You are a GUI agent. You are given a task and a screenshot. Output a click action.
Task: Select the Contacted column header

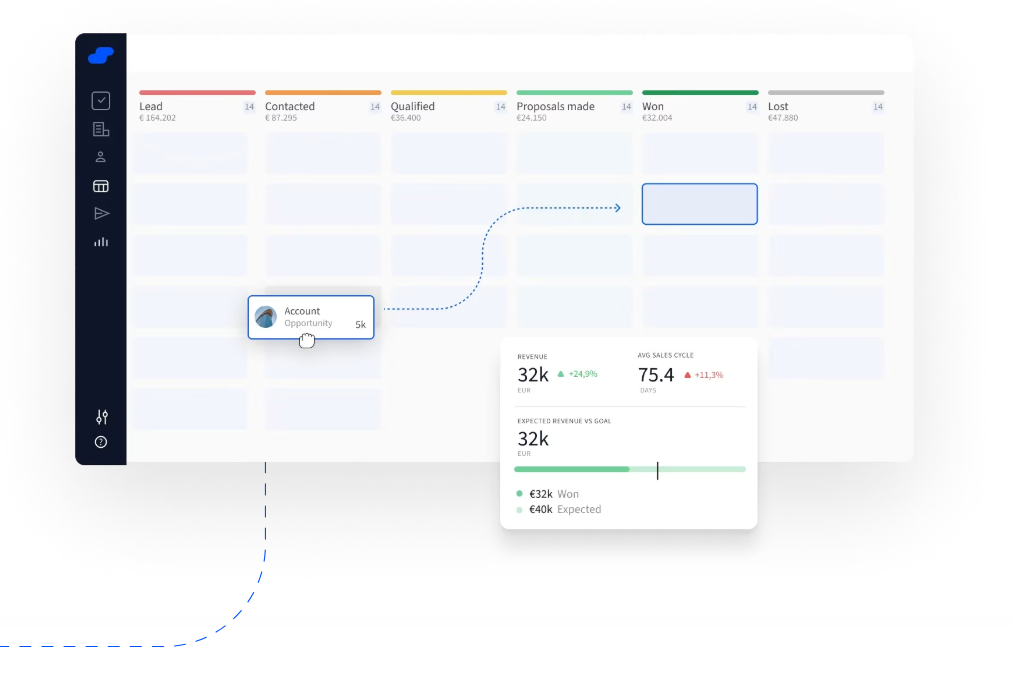[x=290, y=106]
